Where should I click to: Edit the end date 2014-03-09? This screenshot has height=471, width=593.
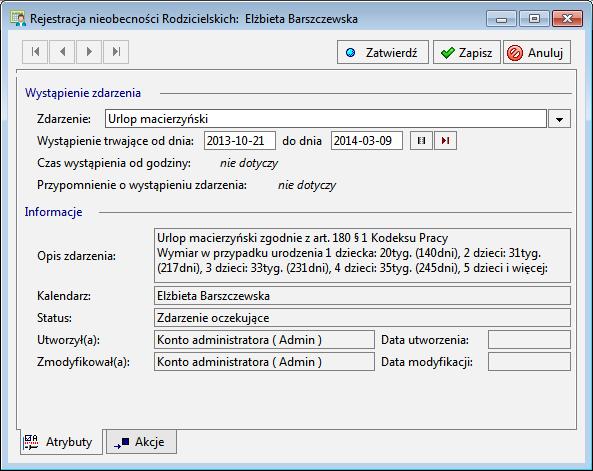click(x=366, y=141)
